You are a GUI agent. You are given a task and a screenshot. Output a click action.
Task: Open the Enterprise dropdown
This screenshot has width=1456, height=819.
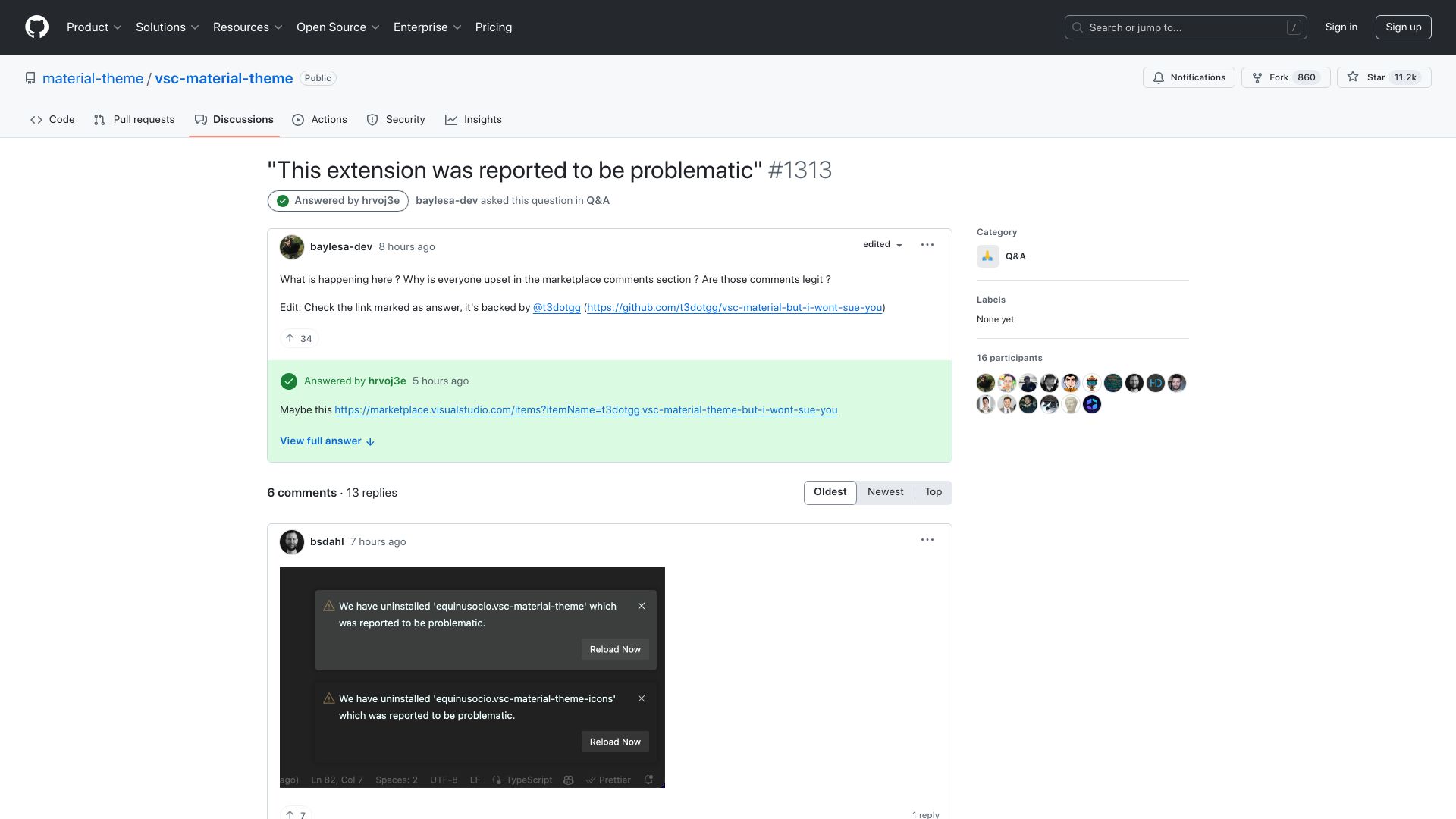coord(428,27)
